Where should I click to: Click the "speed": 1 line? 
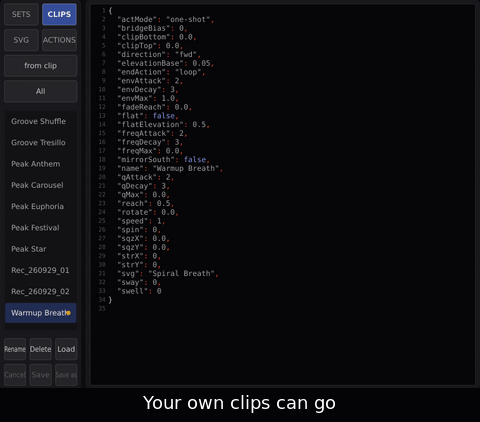click(x=141, y=221)
